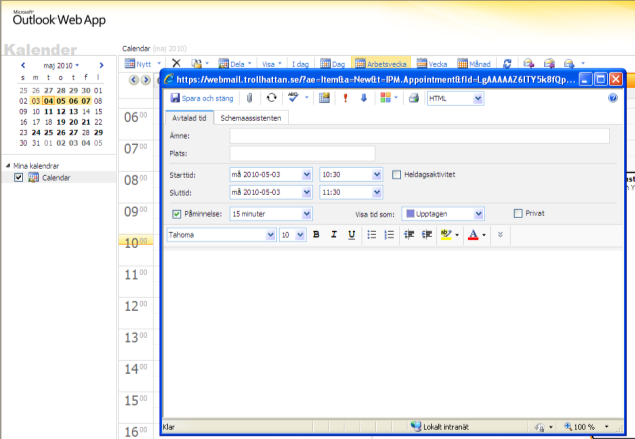This screenshot has height=439, width=635.
Task: Collapse the Mina kalendrar group
Action: (8, 166)
